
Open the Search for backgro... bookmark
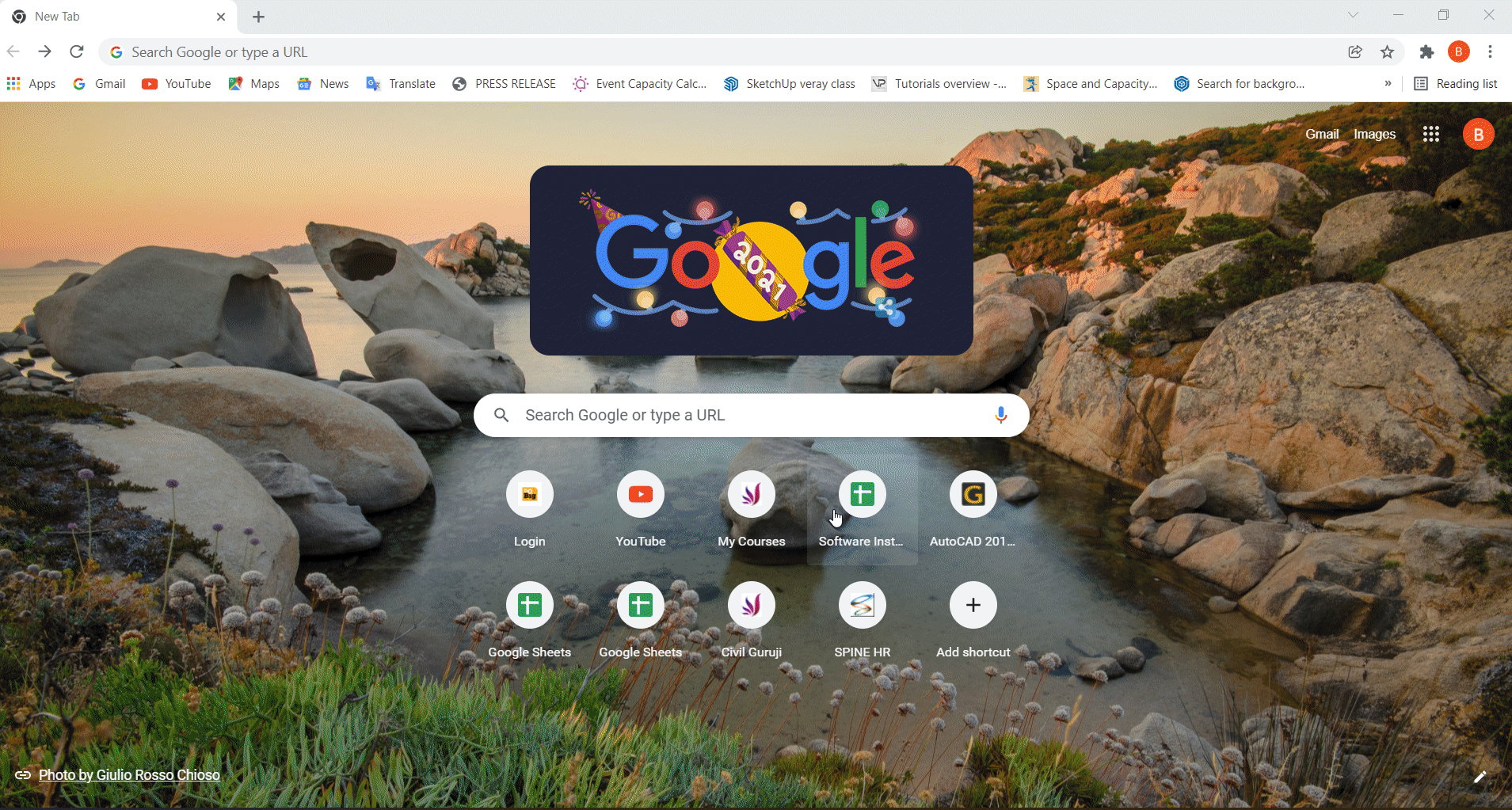pos(1240,83)
